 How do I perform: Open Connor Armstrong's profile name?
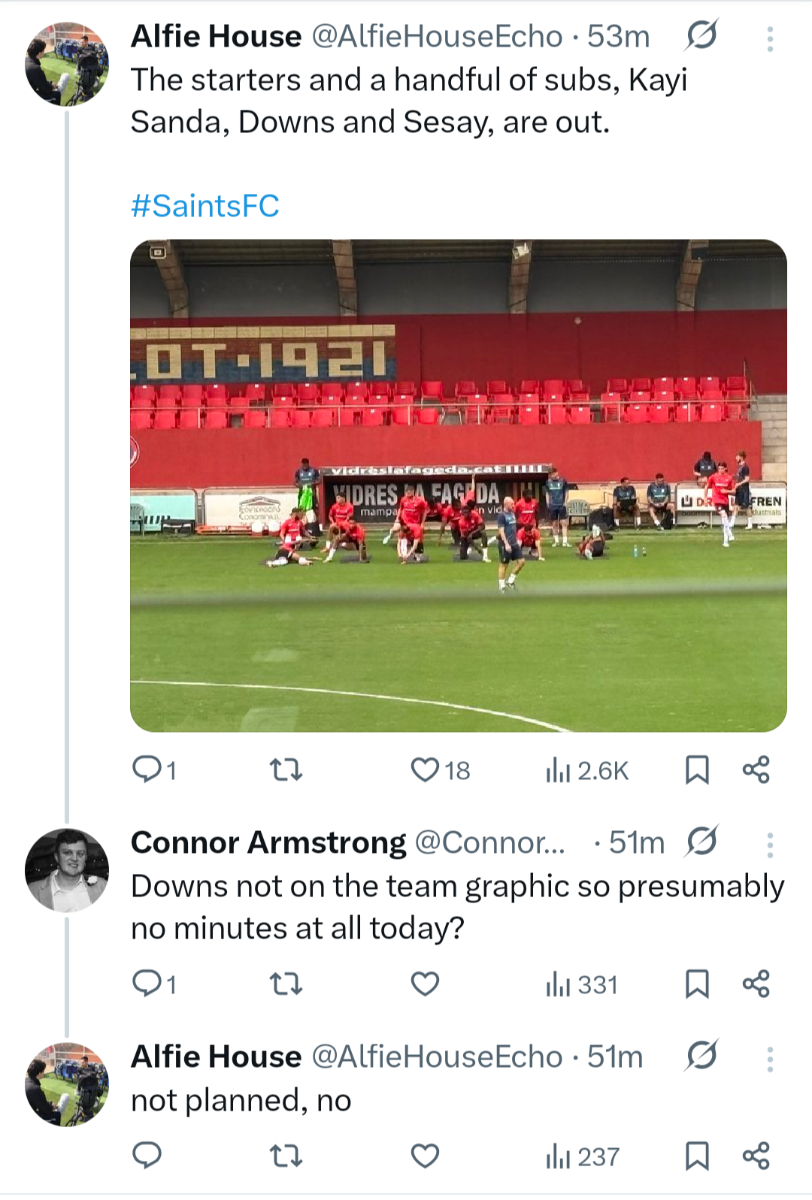click(x=268, y=843)
